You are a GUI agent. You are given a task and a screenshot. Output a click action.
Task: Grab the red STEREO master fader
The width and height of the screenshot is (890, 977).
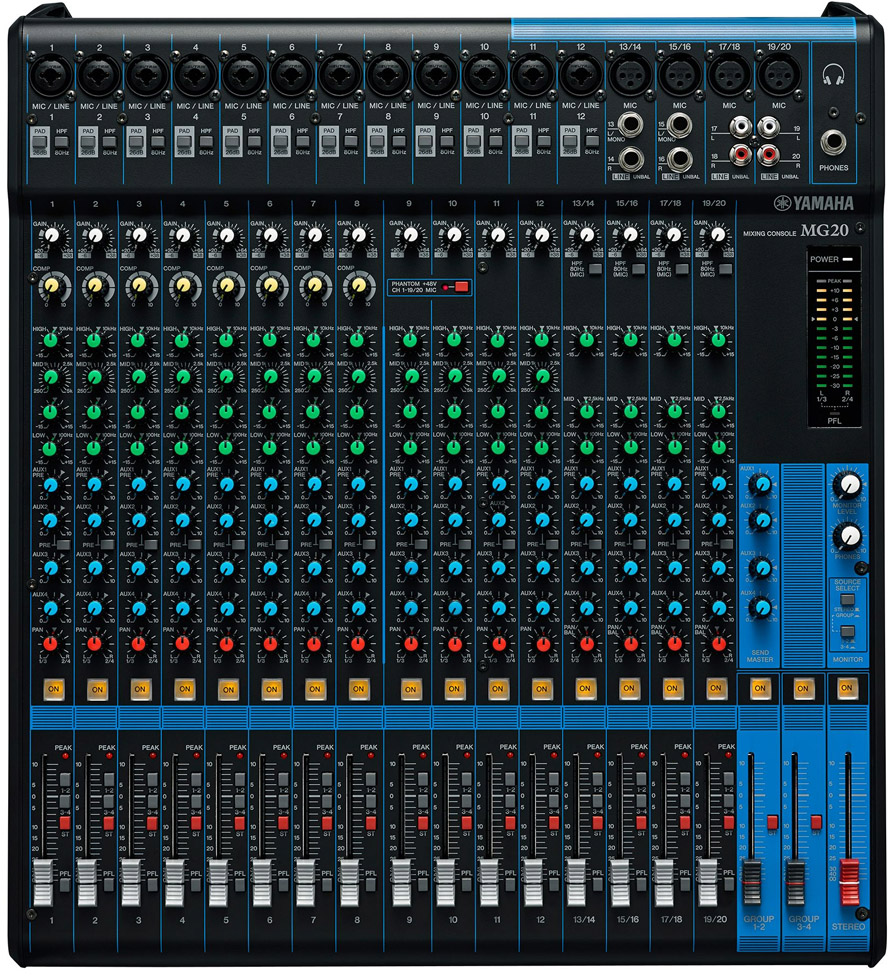[849, 881]
